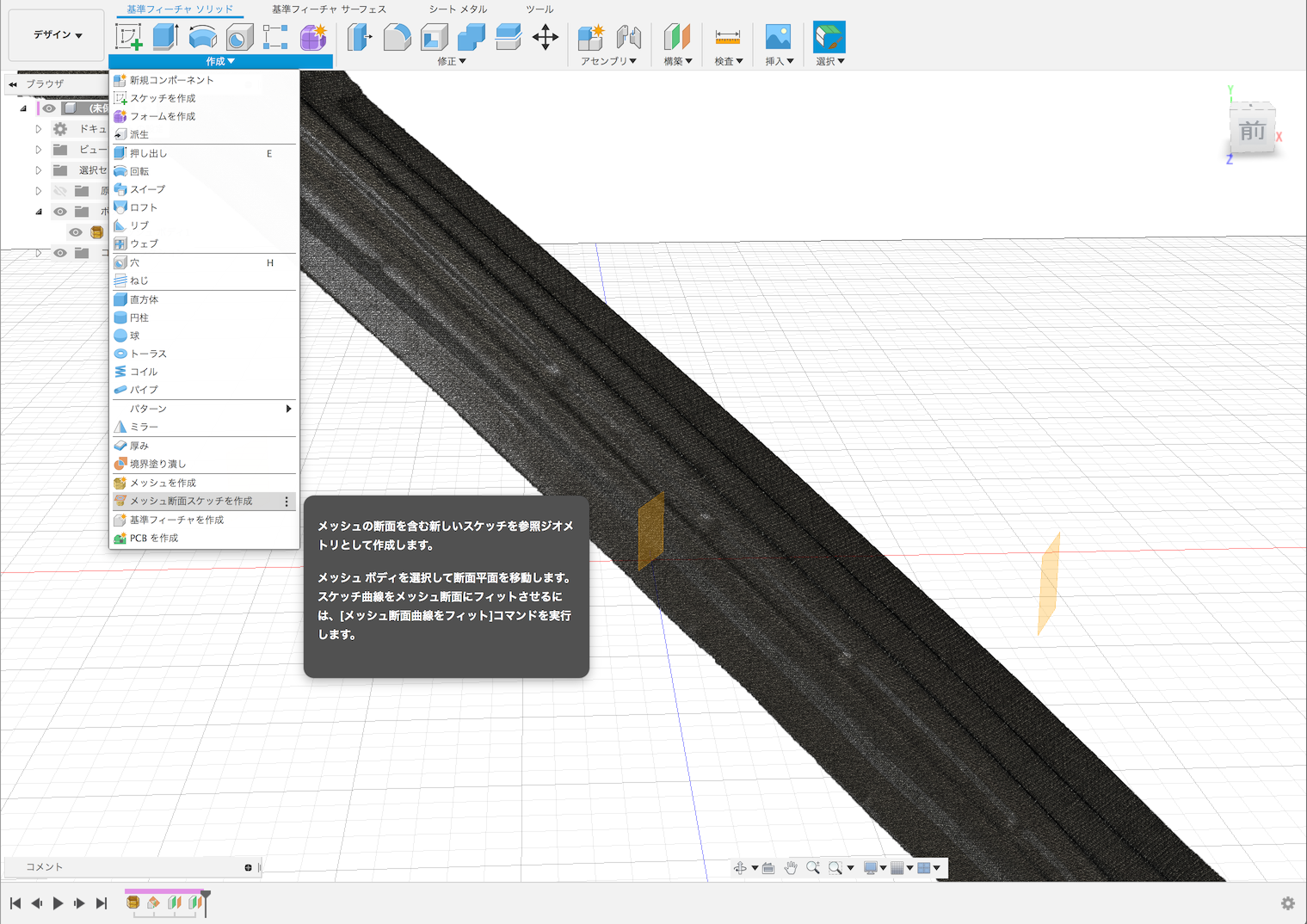Click the Move/Copy cross-arrows icon
1307x924 pixels.
click(x=545, y=37)
